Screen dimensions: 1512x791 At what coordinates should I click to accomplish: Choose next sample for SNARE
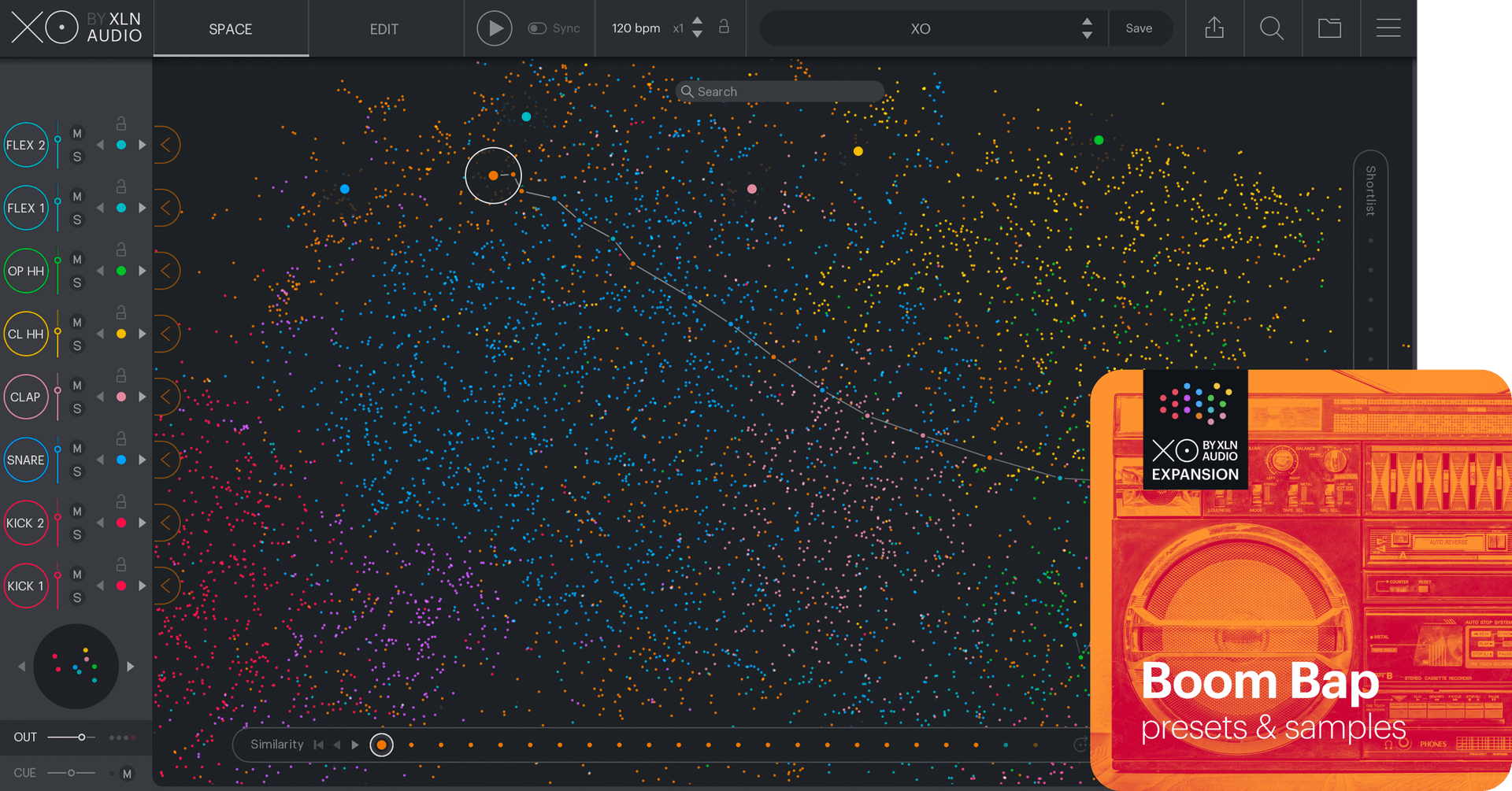pyautogui.click(x=143, y=460)
